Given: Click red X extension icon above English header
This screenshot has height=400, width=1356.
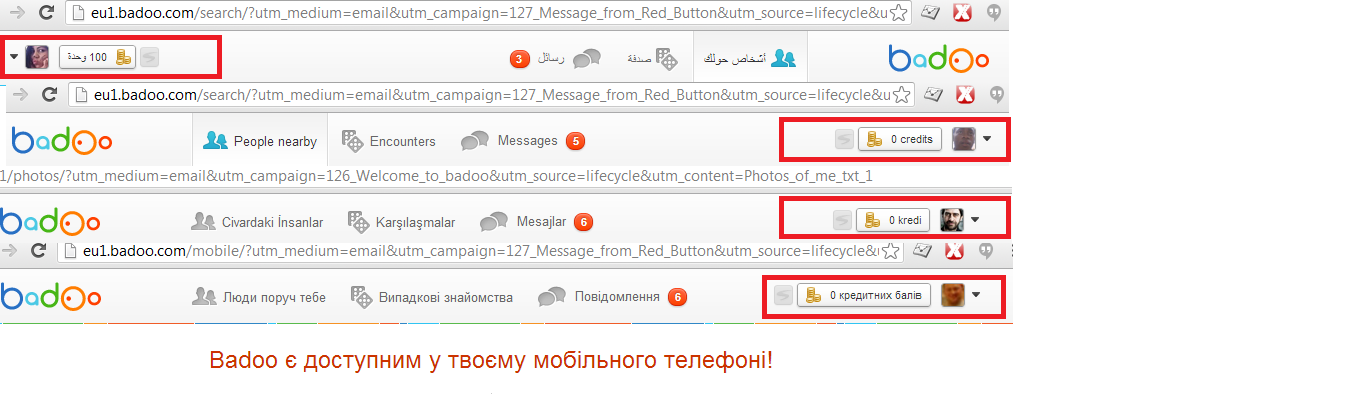Looking at the screenshot, I should click(x=965, y=95).
